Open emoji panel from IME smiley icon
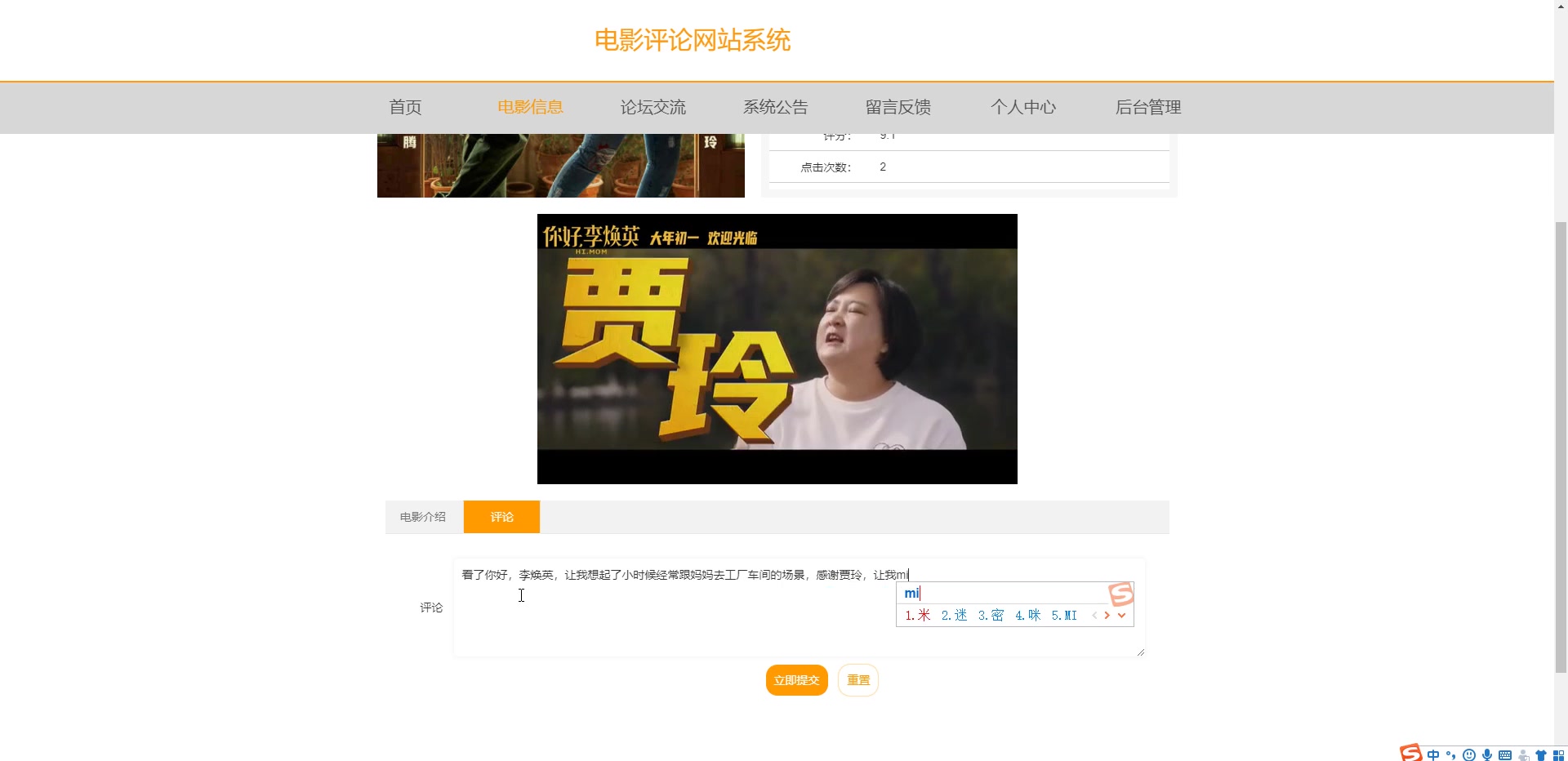 (1469, 755)
